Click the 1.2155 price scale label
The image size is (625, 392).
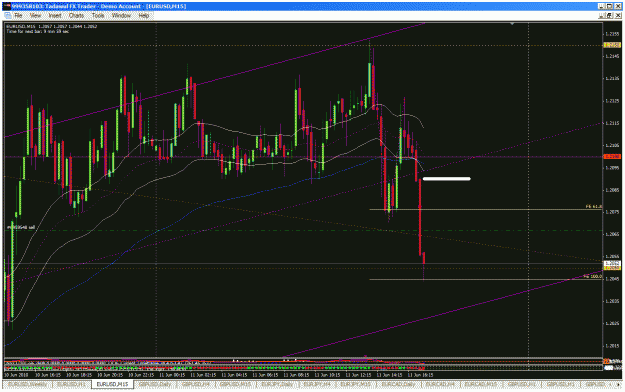tap(612, 34)
